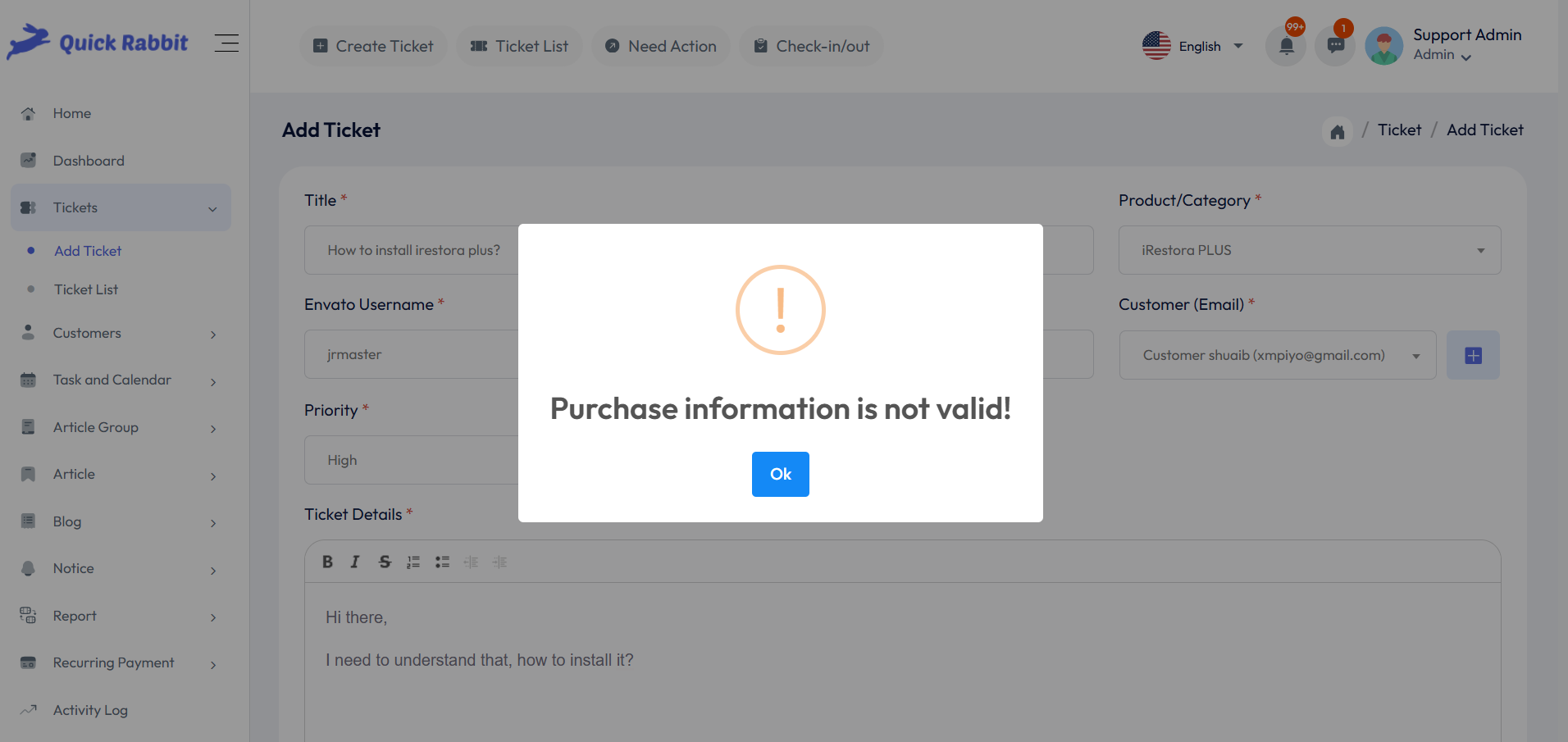The height and width of the screenshot is (742, 1568).
Task: Dismiss the error dialog with Ok
Action: pos(780,474)
